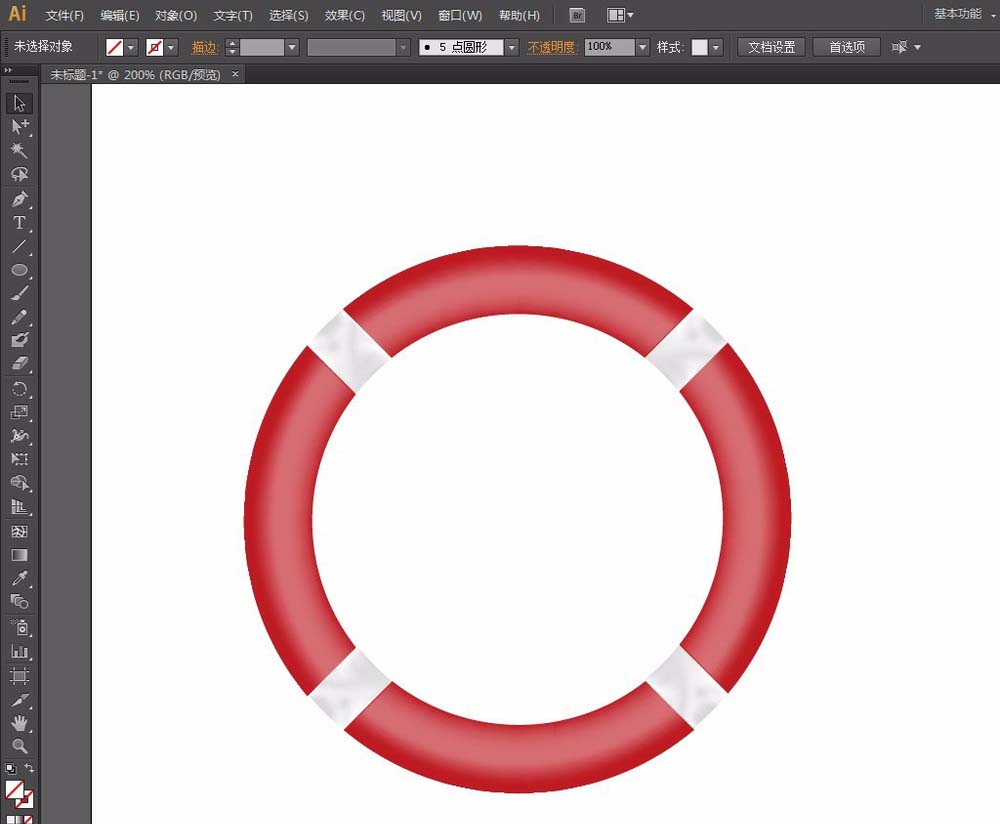Select the Selection tool

(18, 103)
